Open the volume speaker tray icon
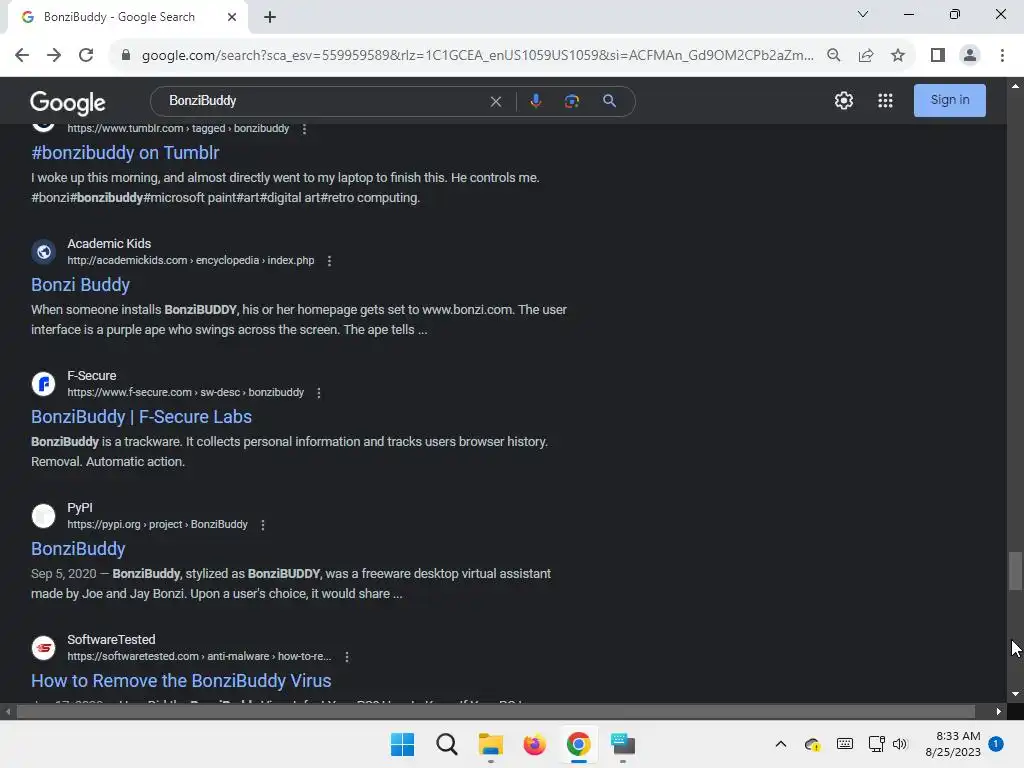Image resolution: width=1024 pixels, height=768 pixels. coord(900,744)
